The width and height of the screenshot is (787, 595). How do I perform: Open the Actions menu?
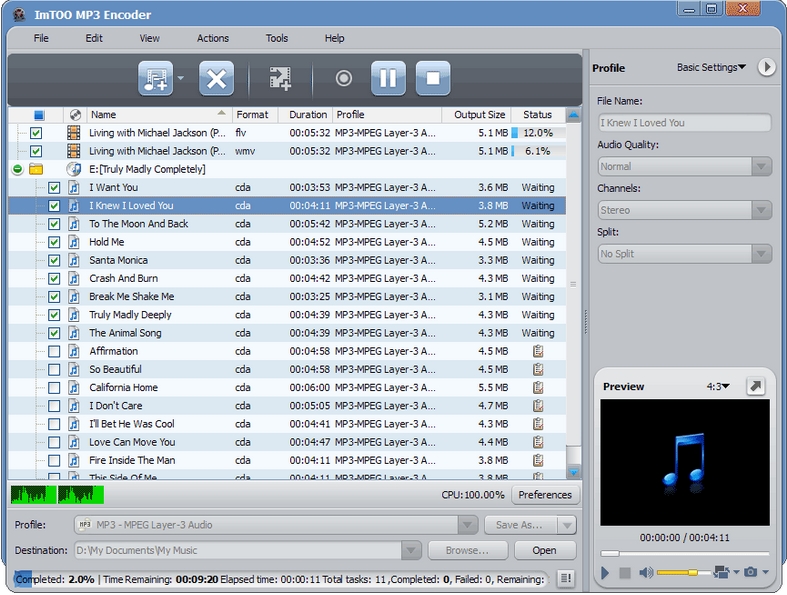(212, 38)
